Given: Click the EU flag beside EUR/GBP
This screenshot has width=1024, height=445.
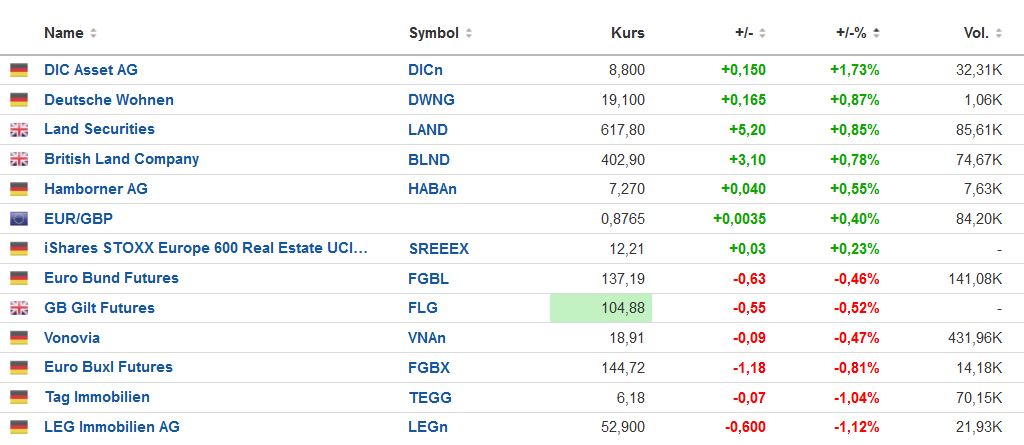Looking at the screenshot, I should (x=19, y=219).
